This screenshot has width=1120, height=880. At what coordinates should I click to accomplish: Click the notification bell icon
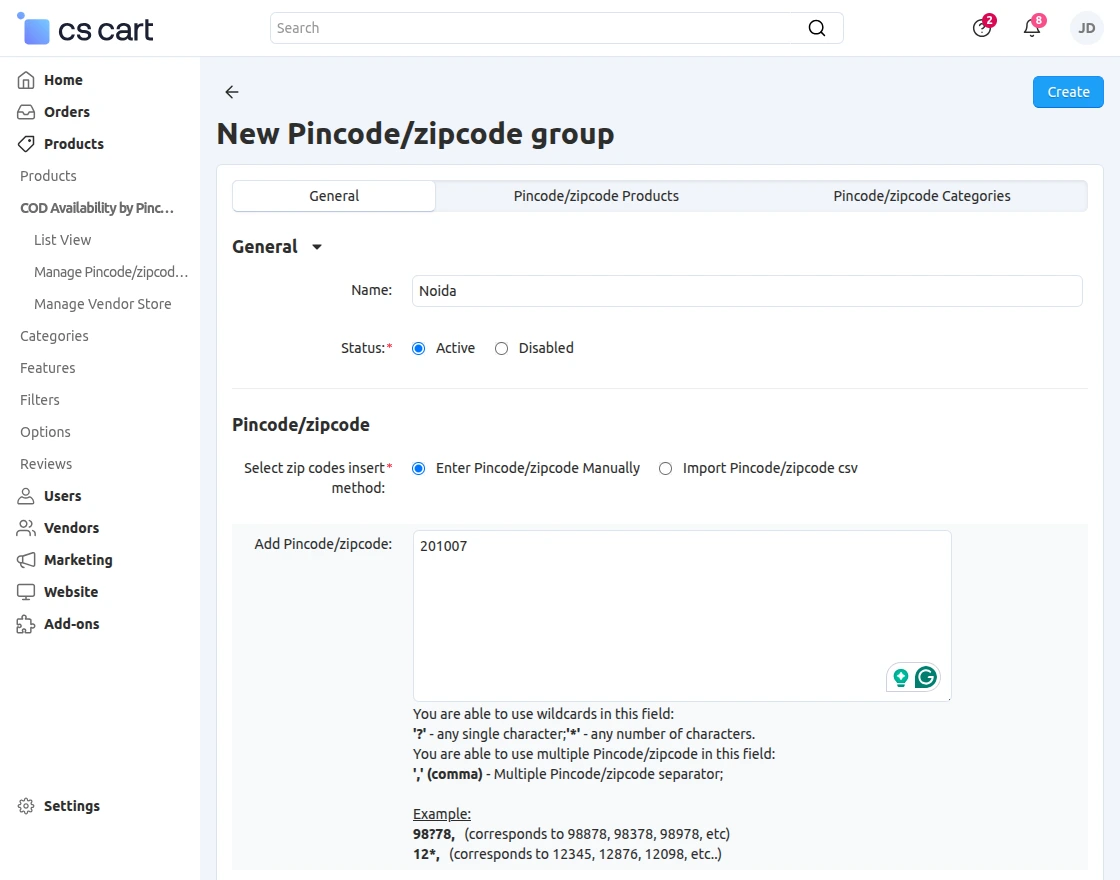pyautogui.click(x=1032, y=28)
